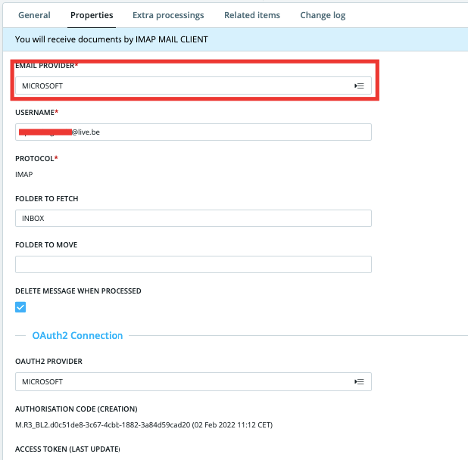Click the empty Folder to Move field
Screen dimensions: 468x460
click(193, 264)
